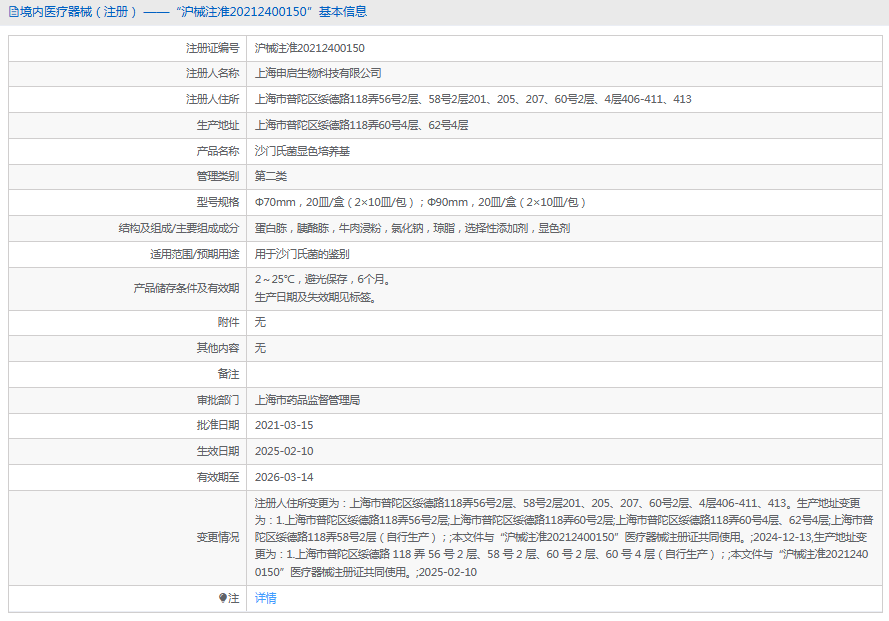
Task: Click the page title 境内医疗器械（注册）基本信息
Action: pyautogui.click(x=193, y=12)
